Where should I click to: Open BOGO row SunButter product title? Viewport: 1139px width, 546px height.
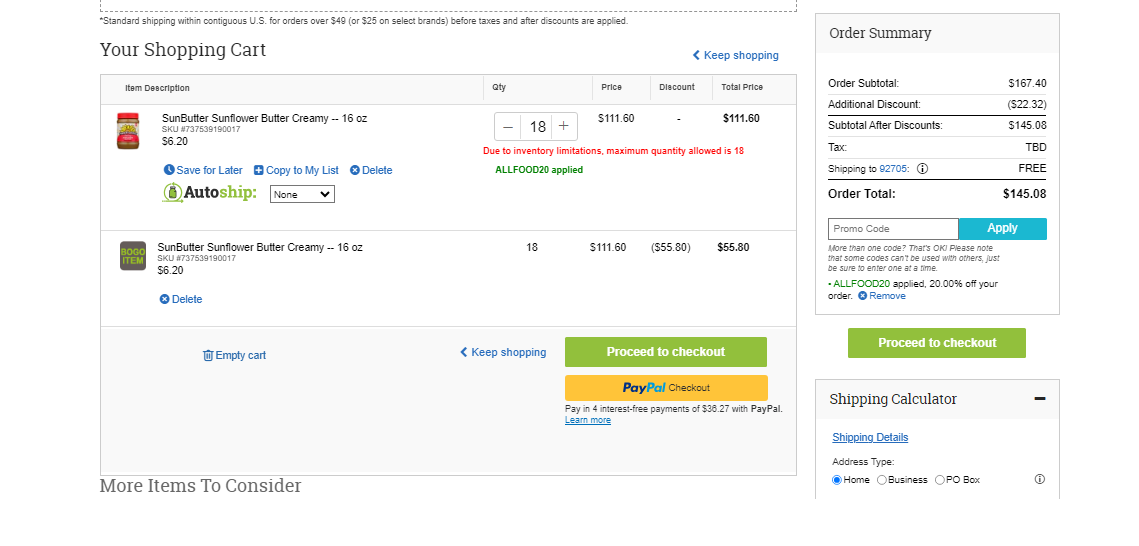(260, 248)
